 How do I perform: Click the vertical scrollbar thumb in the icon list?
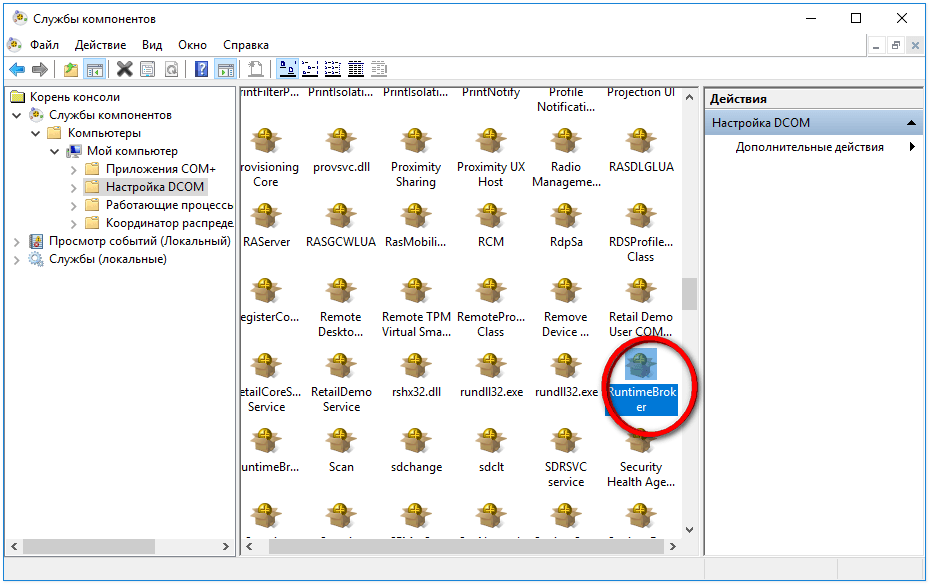click(x=689, y=294)
